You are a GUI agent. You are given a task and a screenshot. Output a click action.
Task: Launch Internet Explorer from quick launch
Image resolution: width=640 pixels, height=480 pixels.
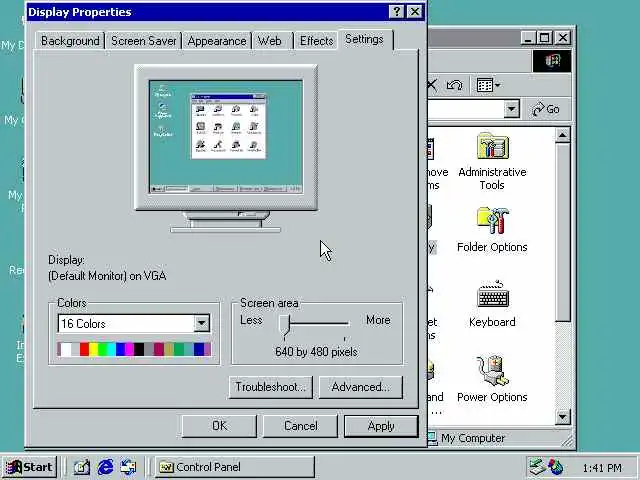point(105,467)
